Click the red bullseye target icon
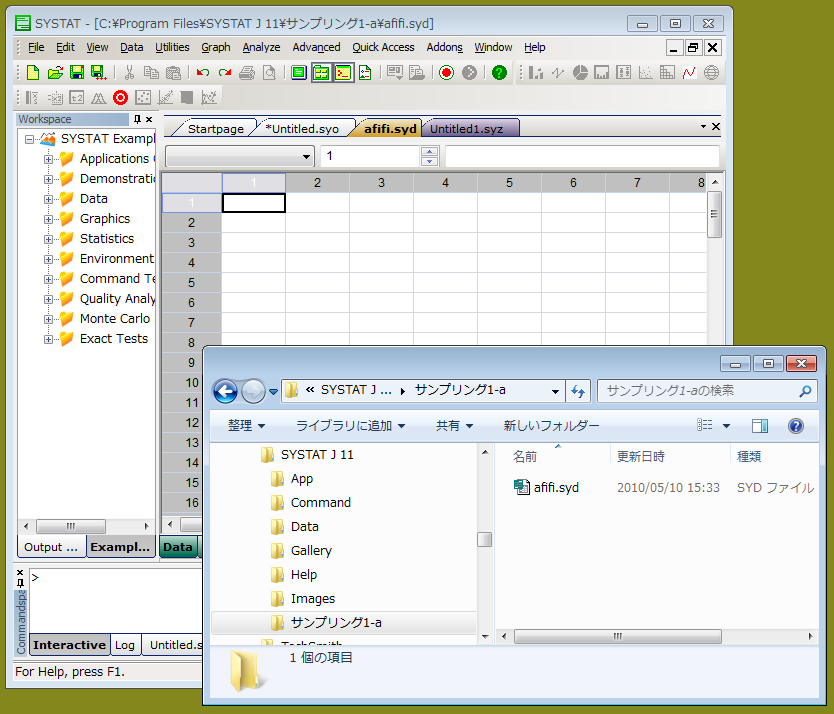The width and height of the screenshot is (834, 714). 120,97
